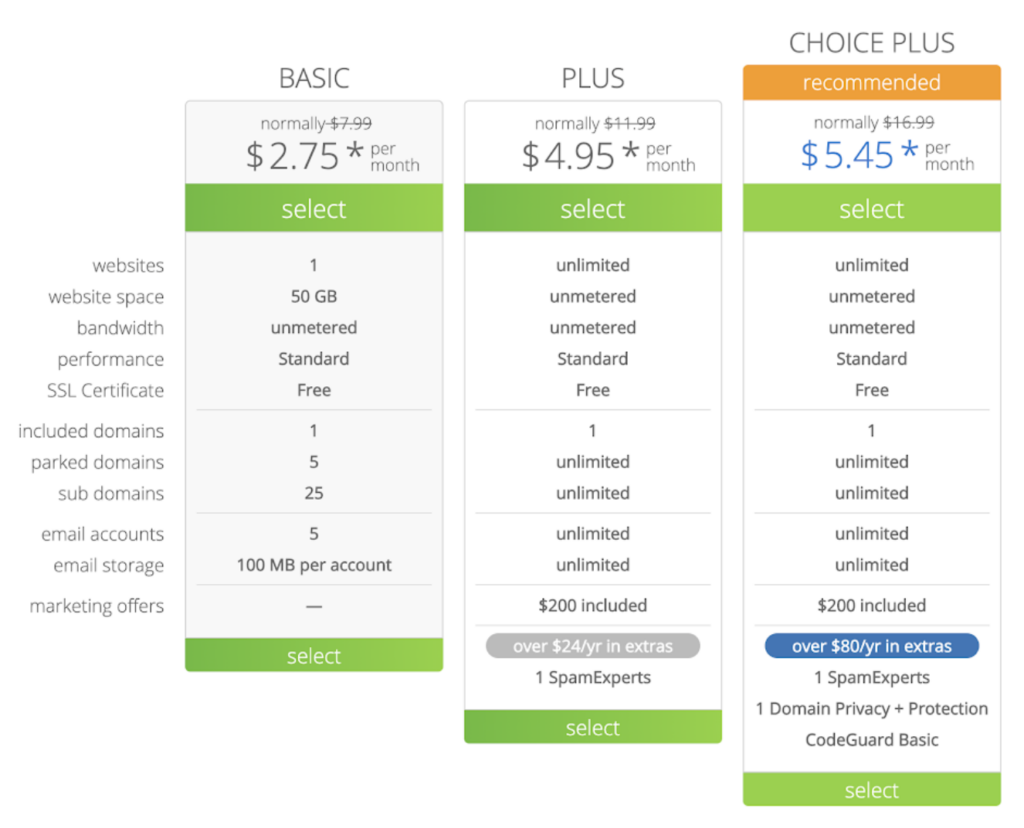
Task: Click the PLUS plan heading
Action: (593, 78)
